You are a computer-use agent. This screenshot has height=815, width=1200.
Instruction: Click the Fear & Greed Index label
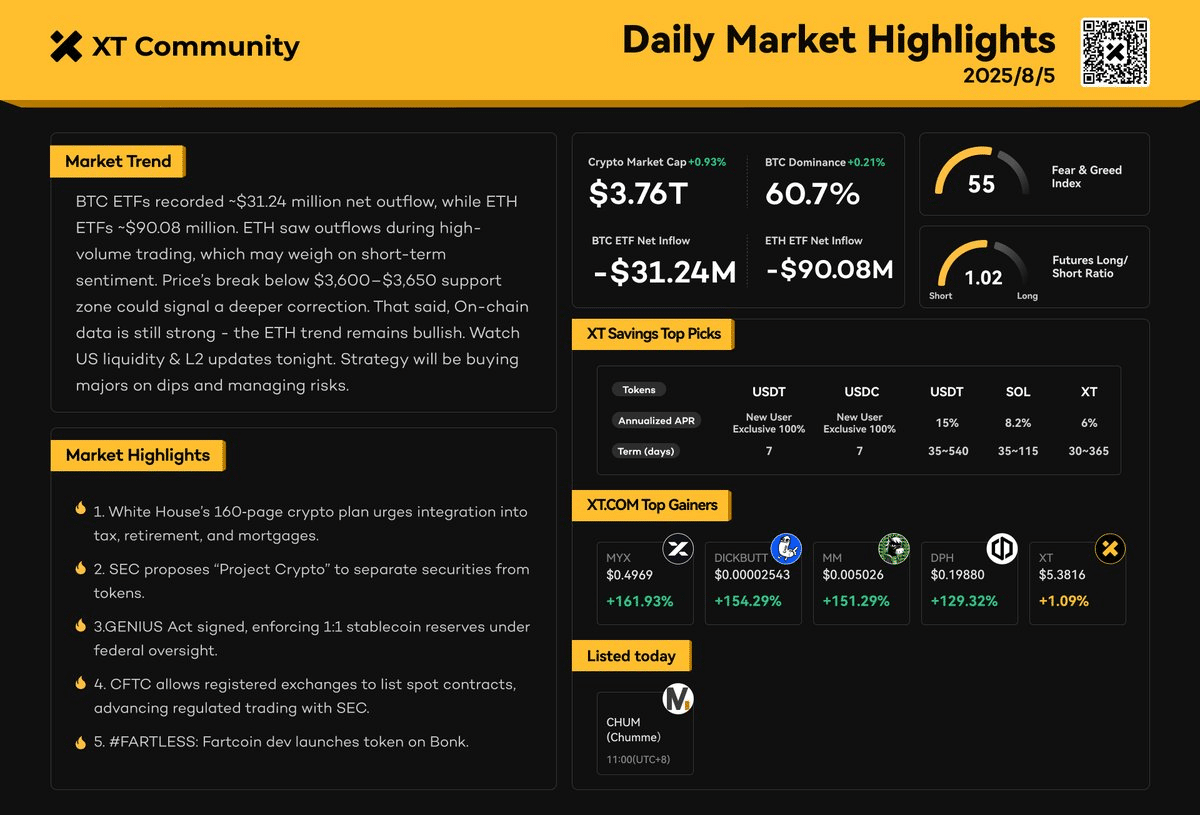coord(1087,177)
